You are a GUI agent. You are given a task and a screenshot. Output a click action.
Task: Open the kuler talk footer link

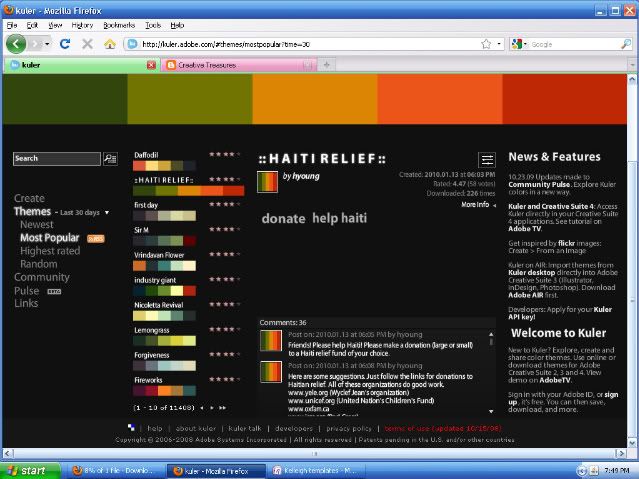tap(245, 428)
